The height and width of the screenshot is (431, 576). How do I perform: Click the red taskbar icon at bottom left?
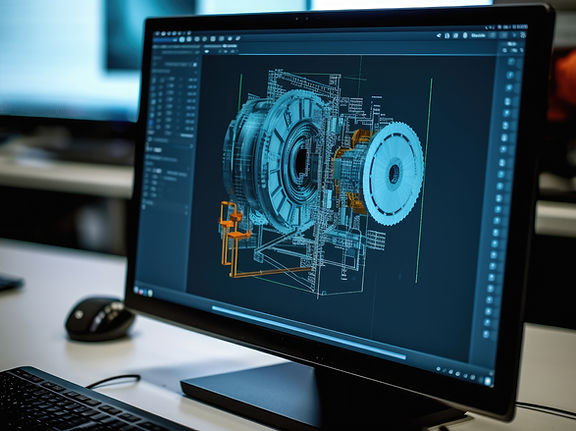click(x=142, y=291)
